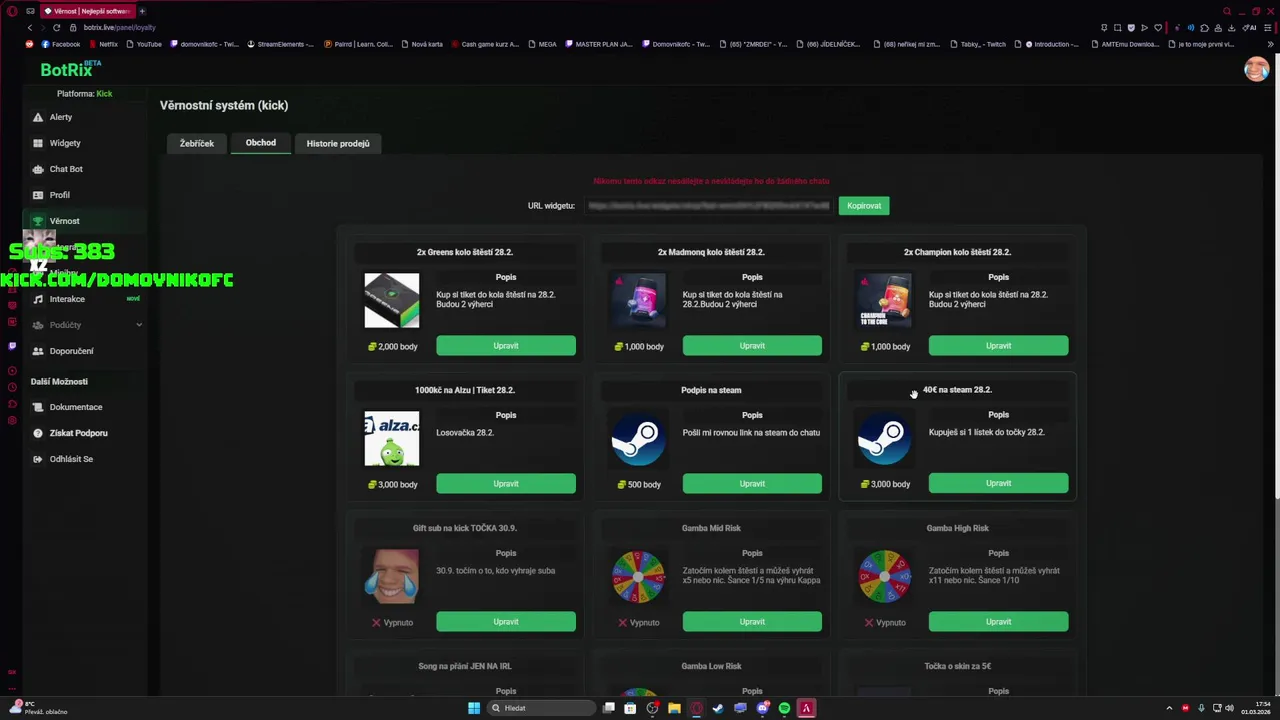Open Discord from the taskbar
This screenshot has width=1280, height=720.
762,708
